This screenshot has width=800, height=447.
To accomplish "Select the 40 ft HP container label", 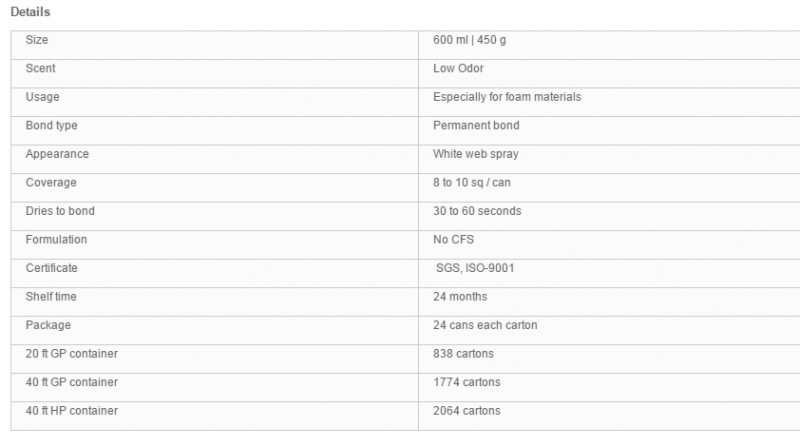I will (71, 411).
